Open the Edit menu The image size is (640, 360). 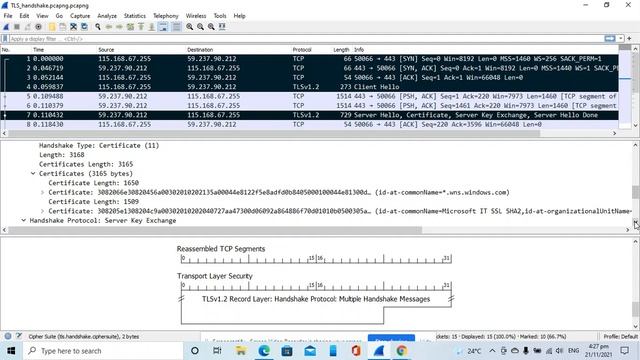pyautogui.click(x=24, y=16)
